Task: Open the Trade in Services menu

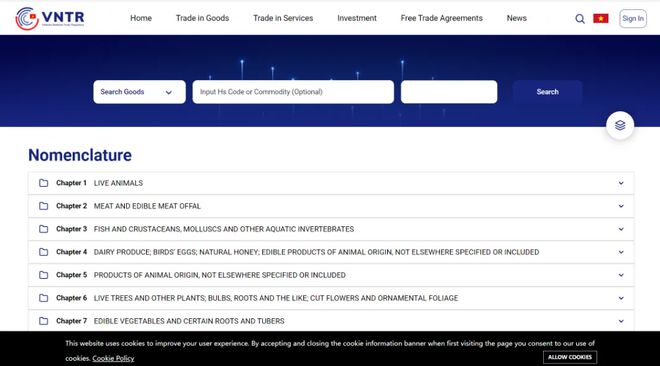Action: 283,18
